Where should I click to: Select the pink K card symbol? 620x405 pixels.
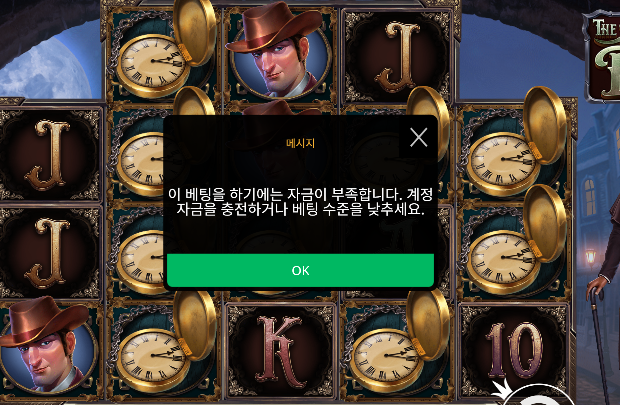pyautogui.click(x=280, y=351)
